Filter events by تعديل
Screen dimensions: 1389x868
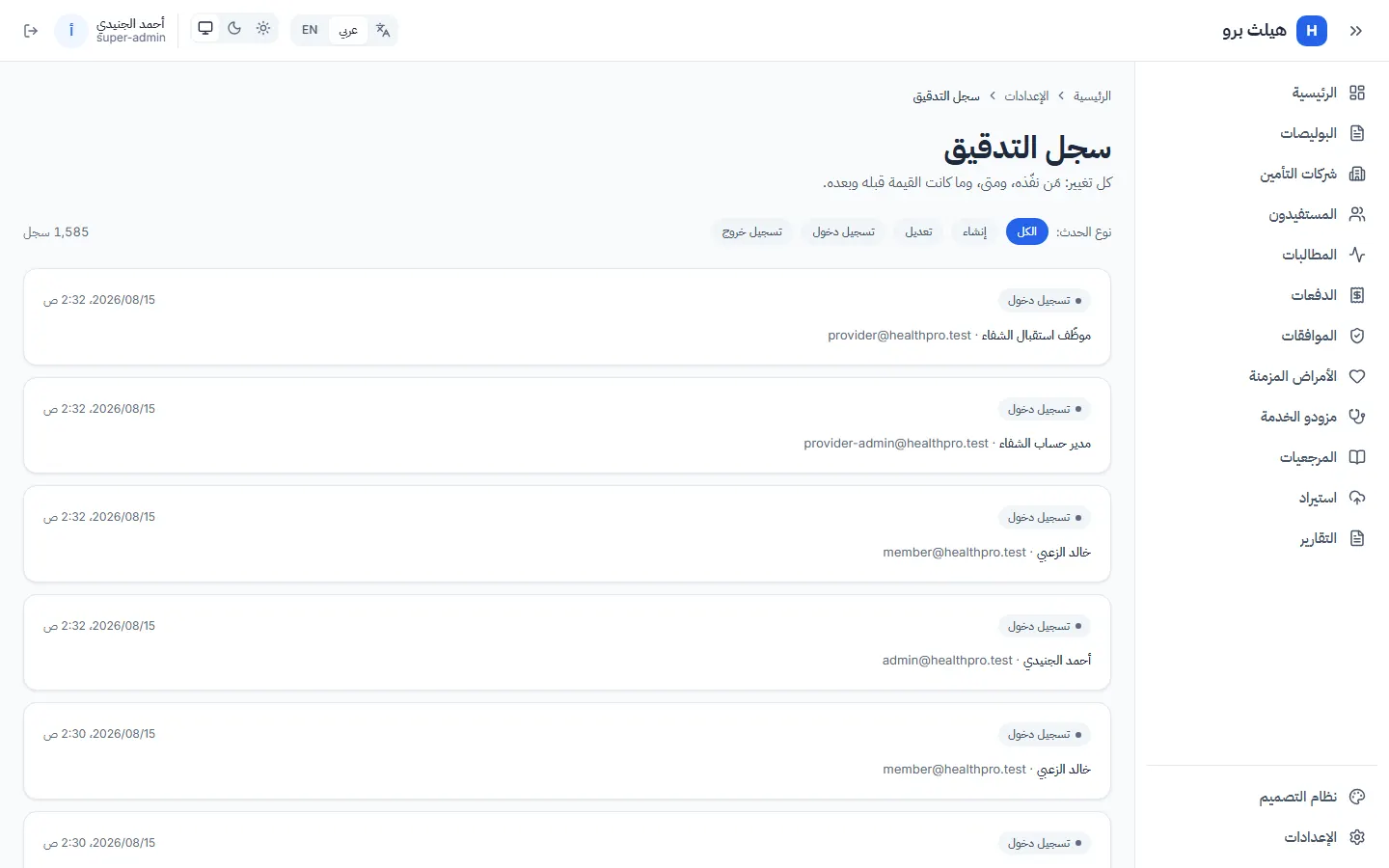coord(919,231)
